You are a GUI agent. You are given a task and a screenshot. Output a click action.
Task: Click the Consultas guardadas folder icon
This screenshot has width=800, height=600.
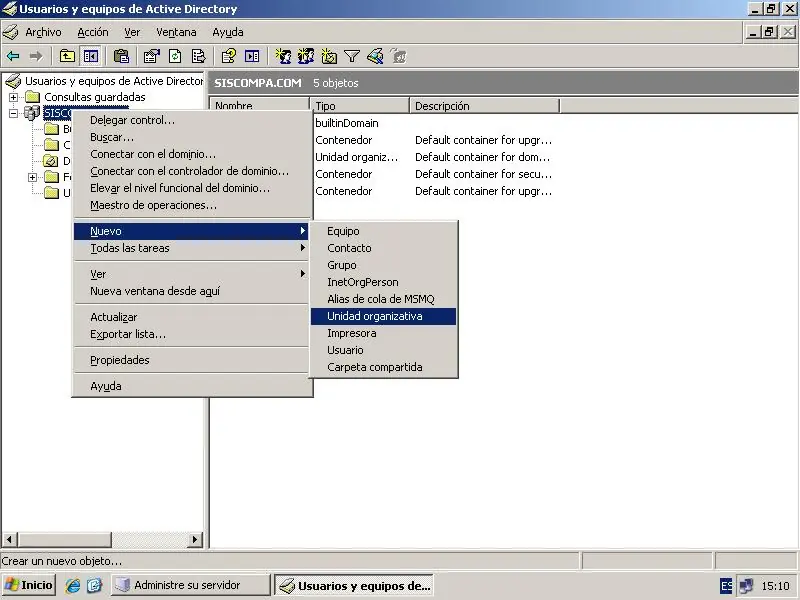tap(33, 96)
